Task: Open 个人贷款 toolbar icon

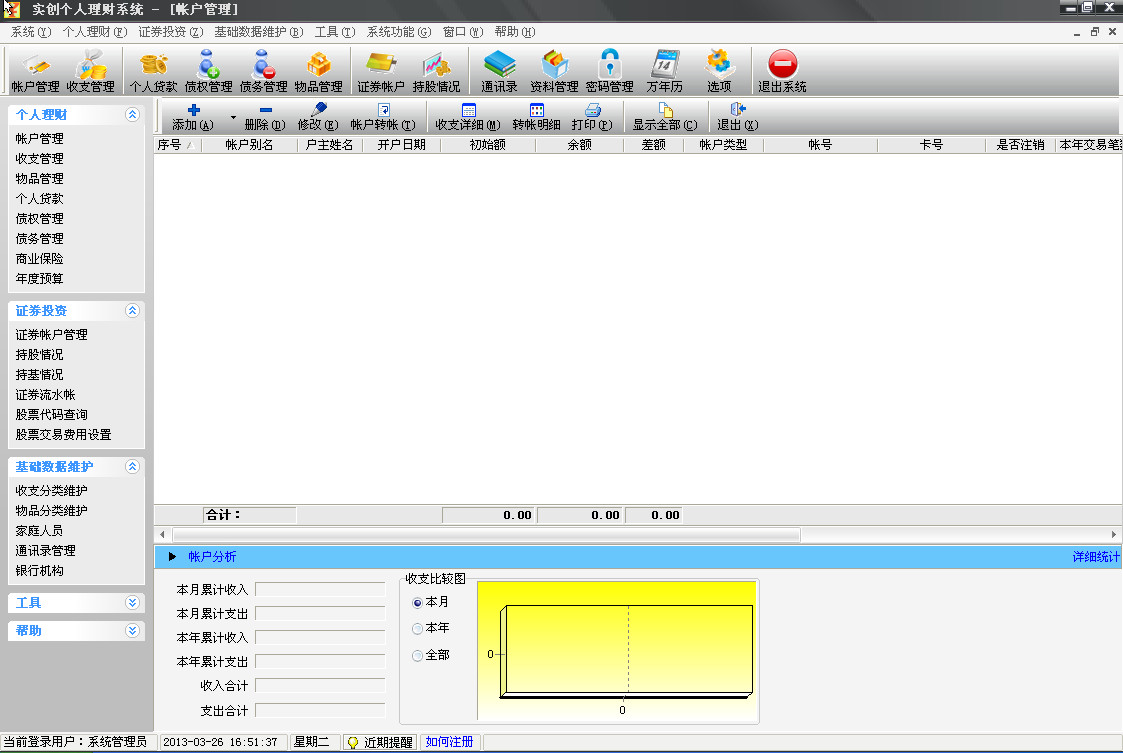Action: point(153,71)
